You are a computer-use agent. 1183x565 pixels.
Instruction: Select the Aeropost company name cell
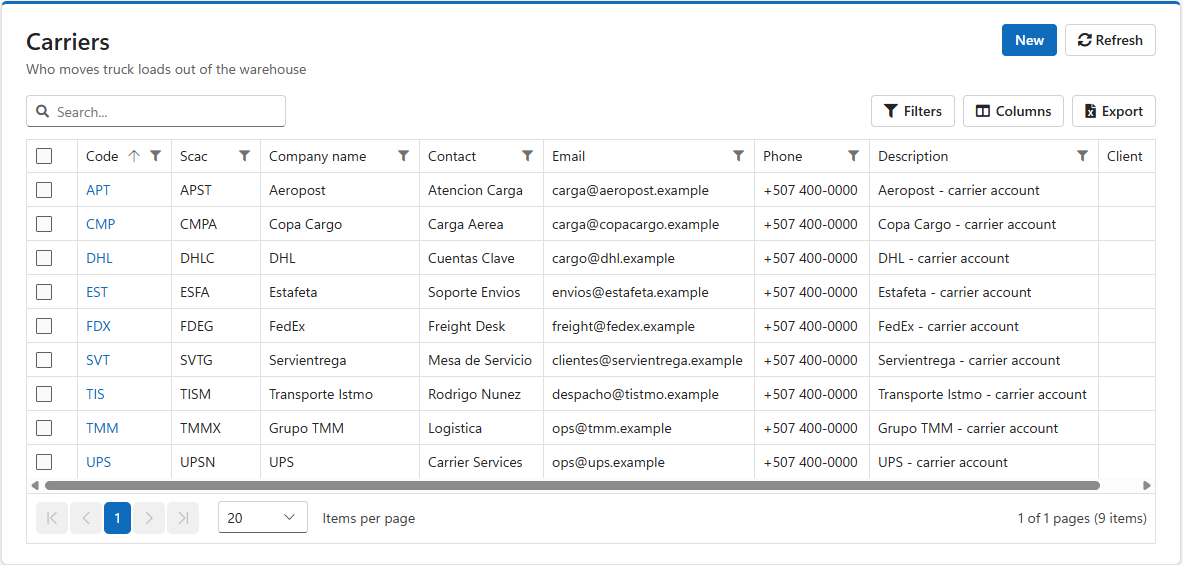[340, 190]
